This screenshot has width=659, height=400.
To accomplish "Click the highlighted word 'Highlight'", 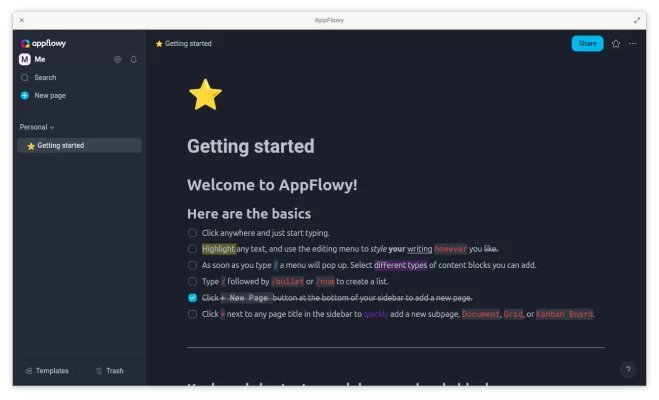I will pos(218,249).
